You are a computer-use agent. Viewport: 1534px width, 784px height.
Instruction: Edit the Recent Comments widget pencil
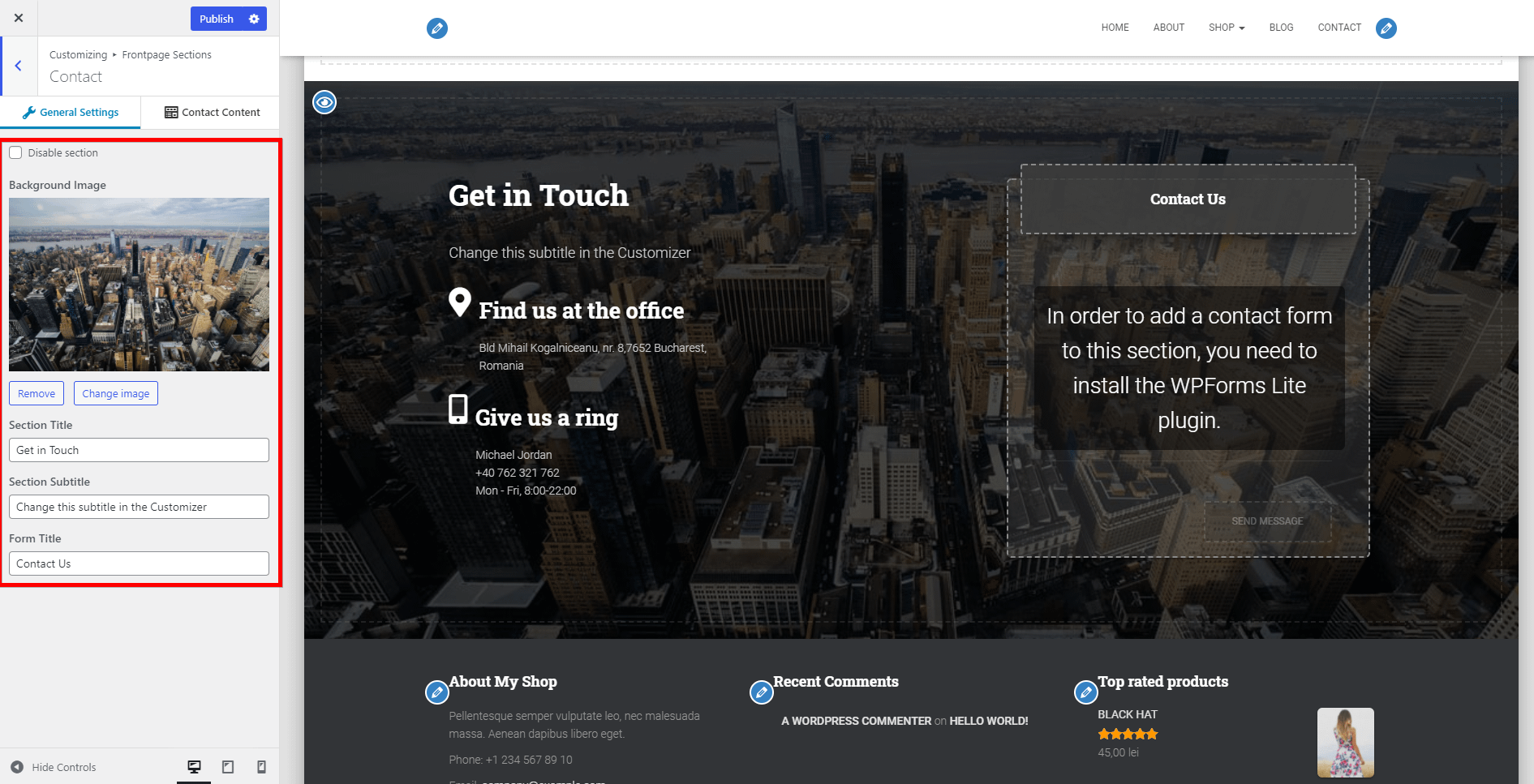[761, 692]
